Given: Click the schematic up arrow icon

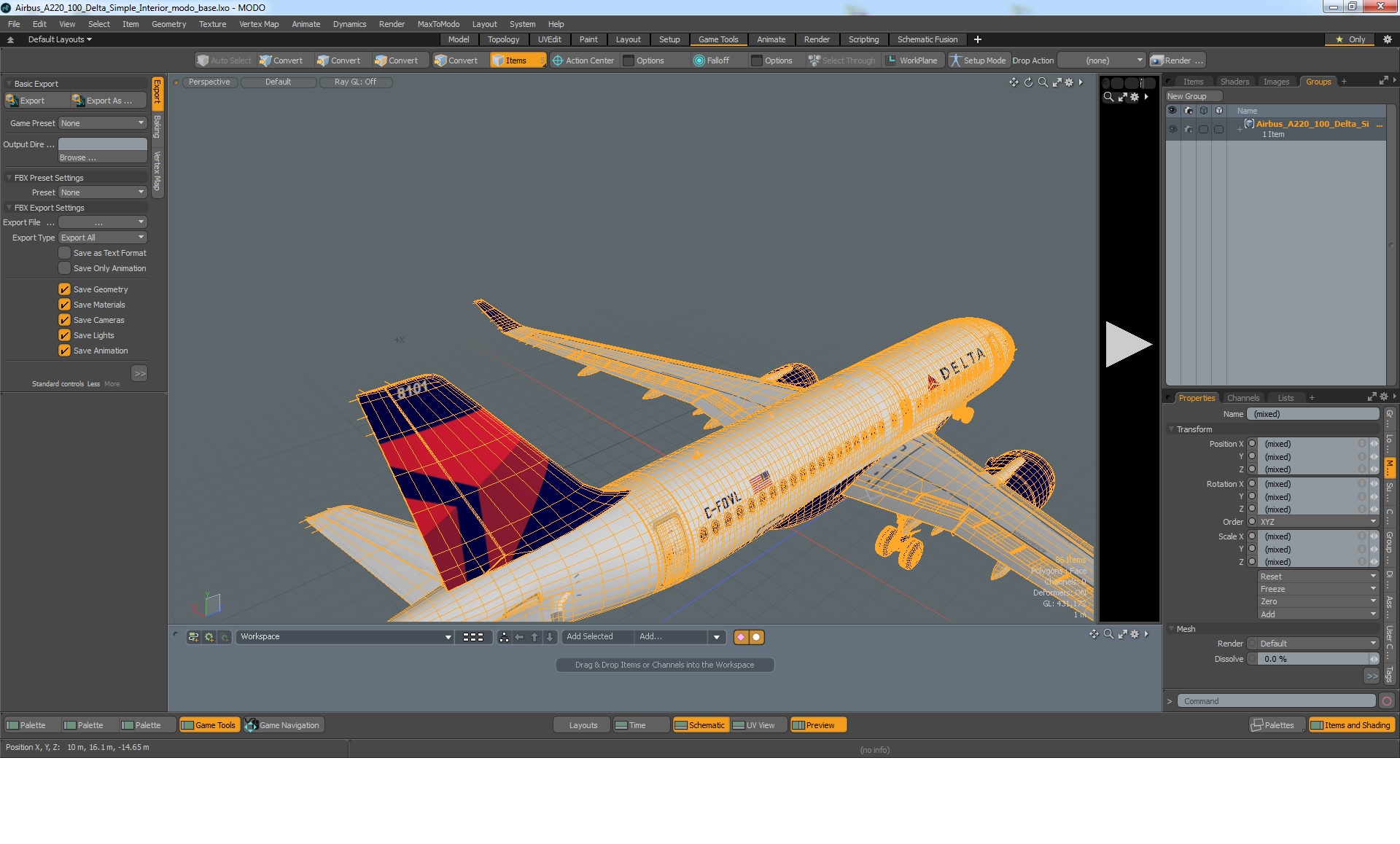Looking at the screenshot, I should [534, 637].
